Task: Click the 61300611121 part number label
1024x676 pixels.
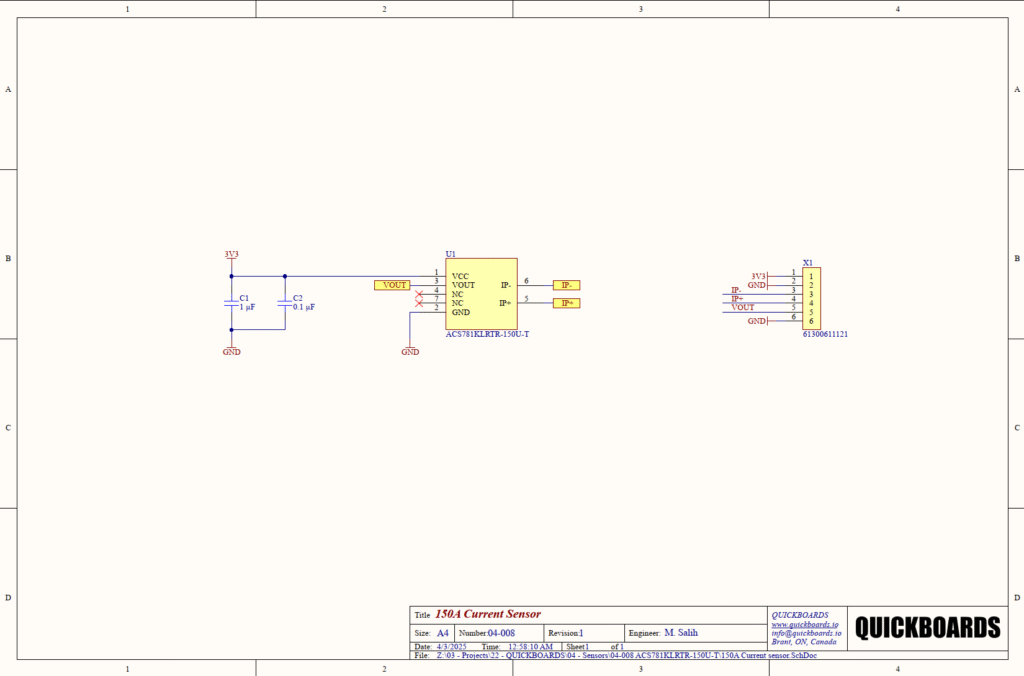Action: click(825, 335)
